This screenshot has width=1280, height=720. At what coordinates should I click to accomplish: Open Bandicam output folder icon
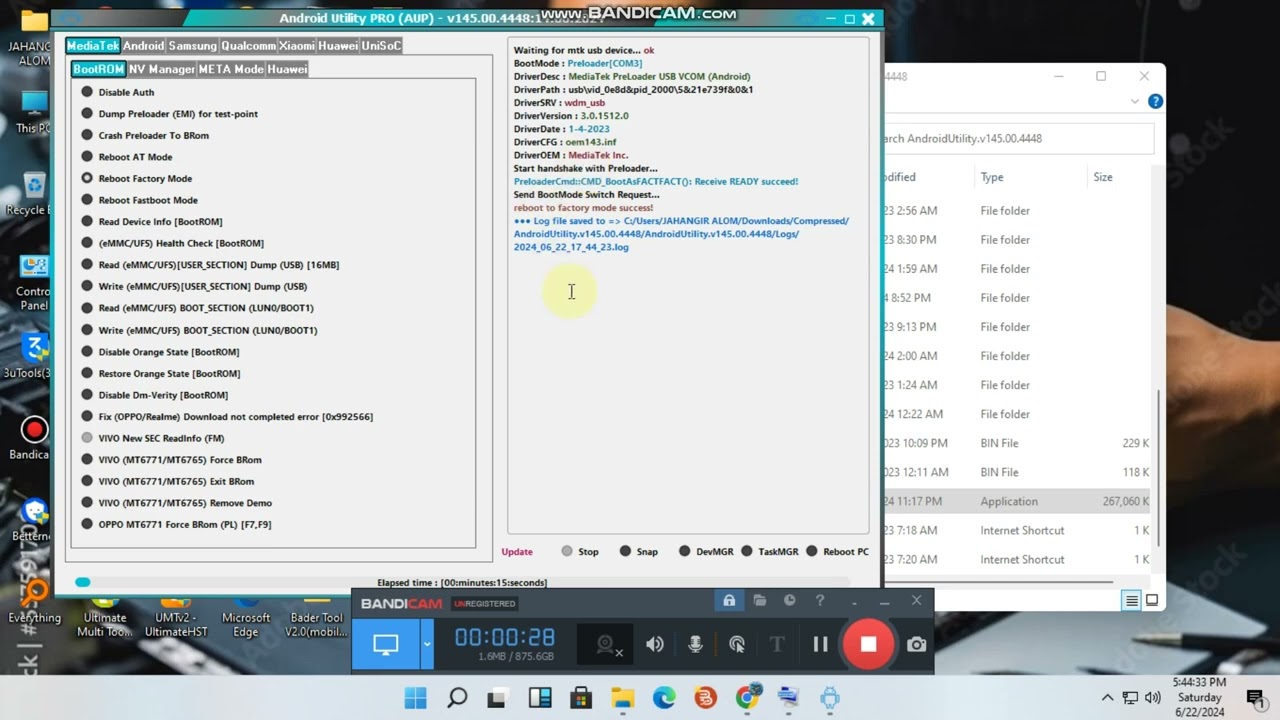[760, 601]
